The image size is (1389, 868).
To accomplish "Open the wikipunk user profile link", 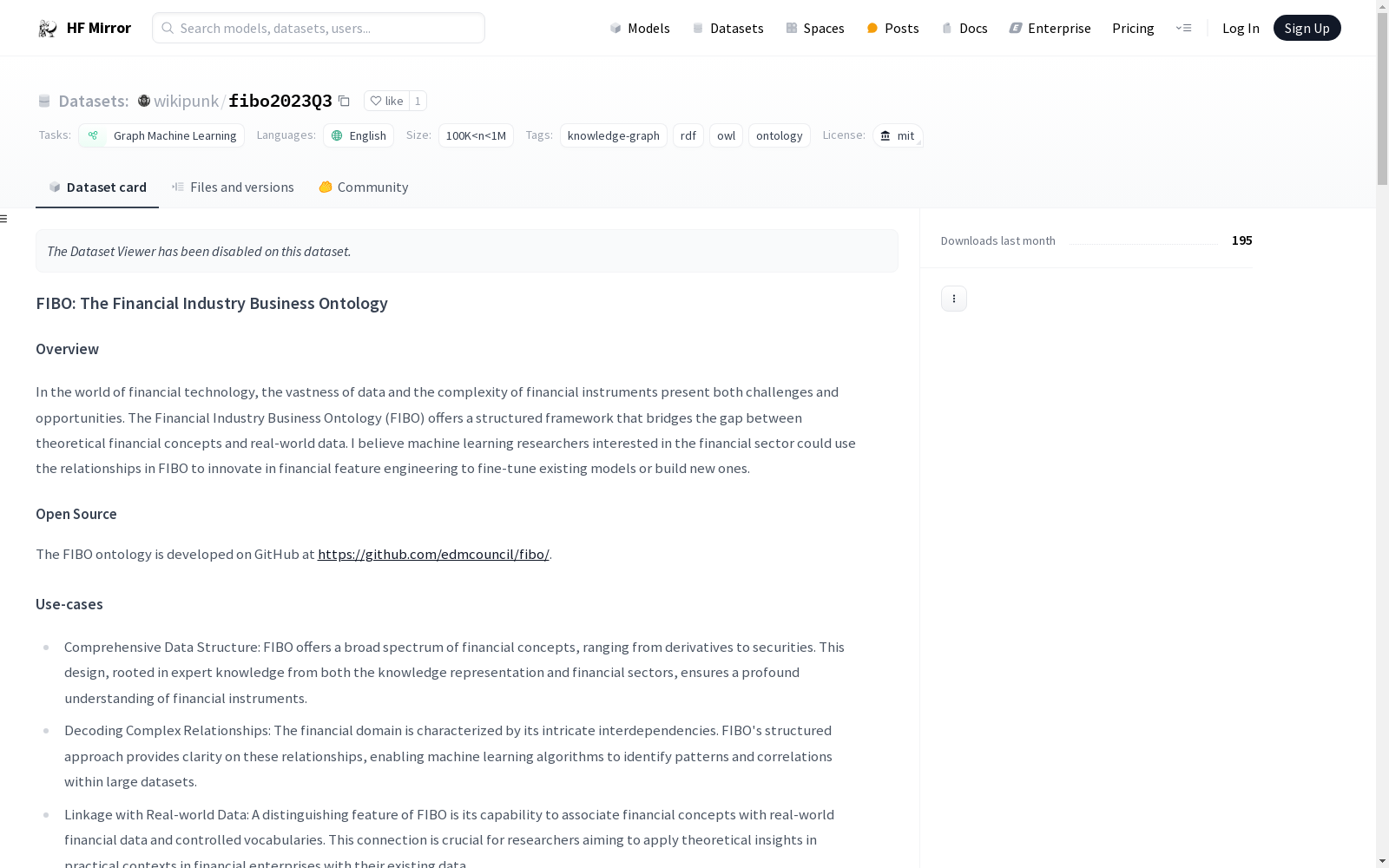I will click(x=186, y=101).
